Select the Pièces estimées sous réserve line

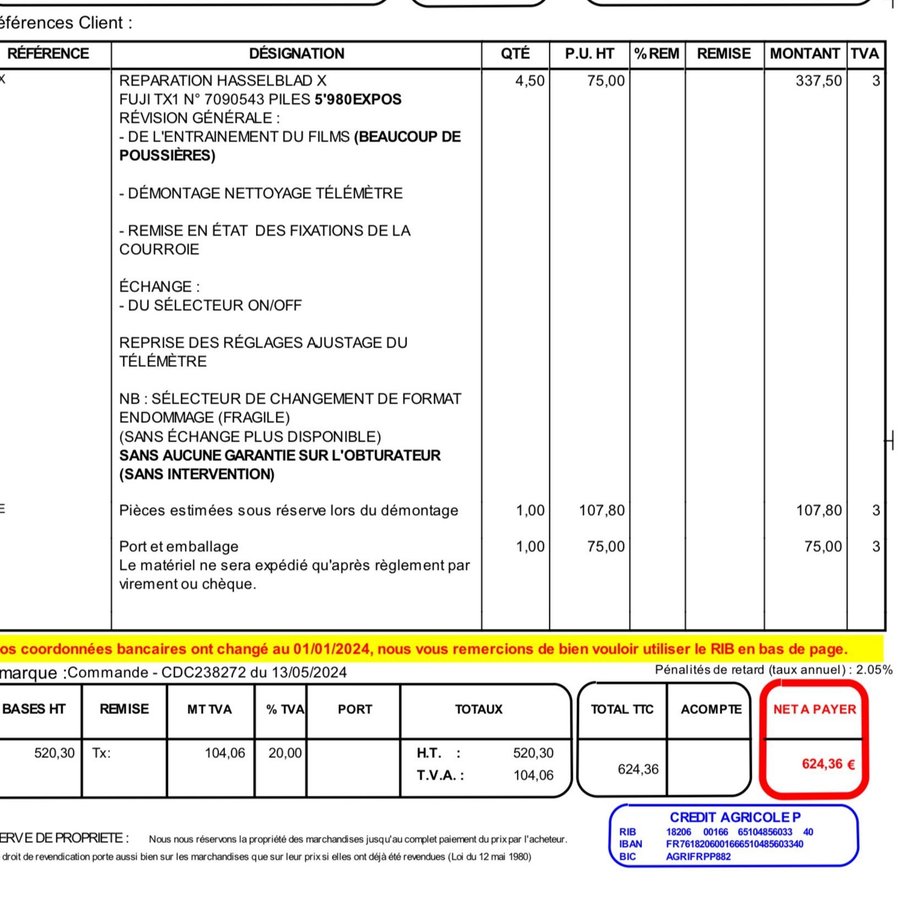[288, 511]
